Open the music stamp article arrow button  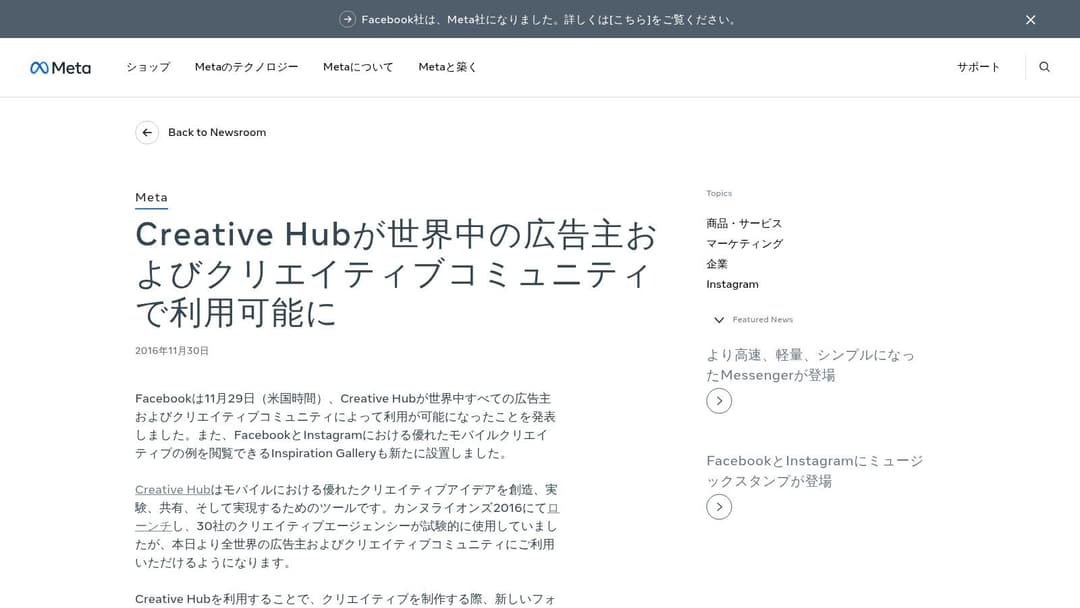pos(719,507)
